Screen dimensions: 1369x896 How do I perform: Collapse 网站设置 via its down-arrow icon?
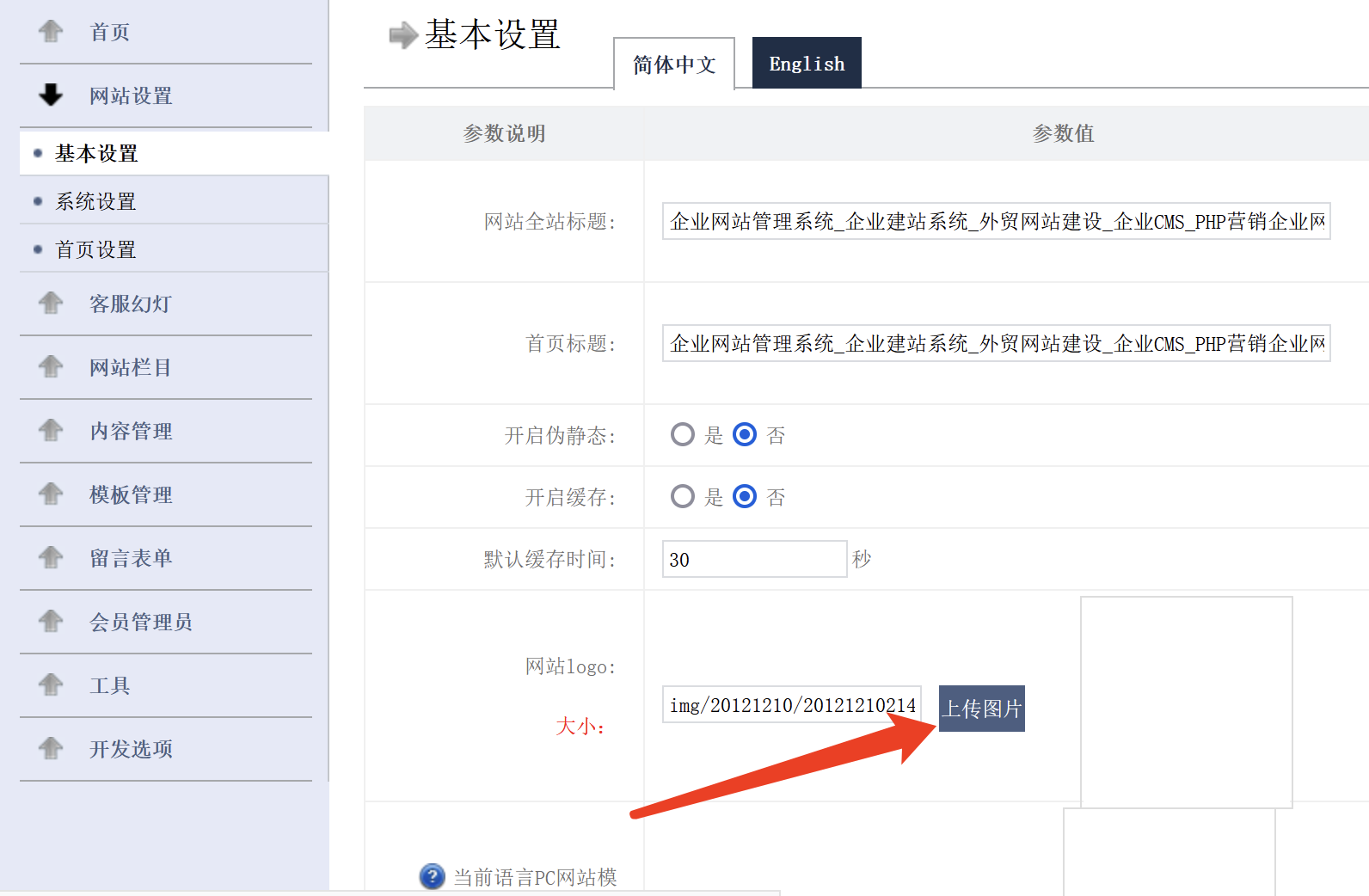click(x=51, y=95)
